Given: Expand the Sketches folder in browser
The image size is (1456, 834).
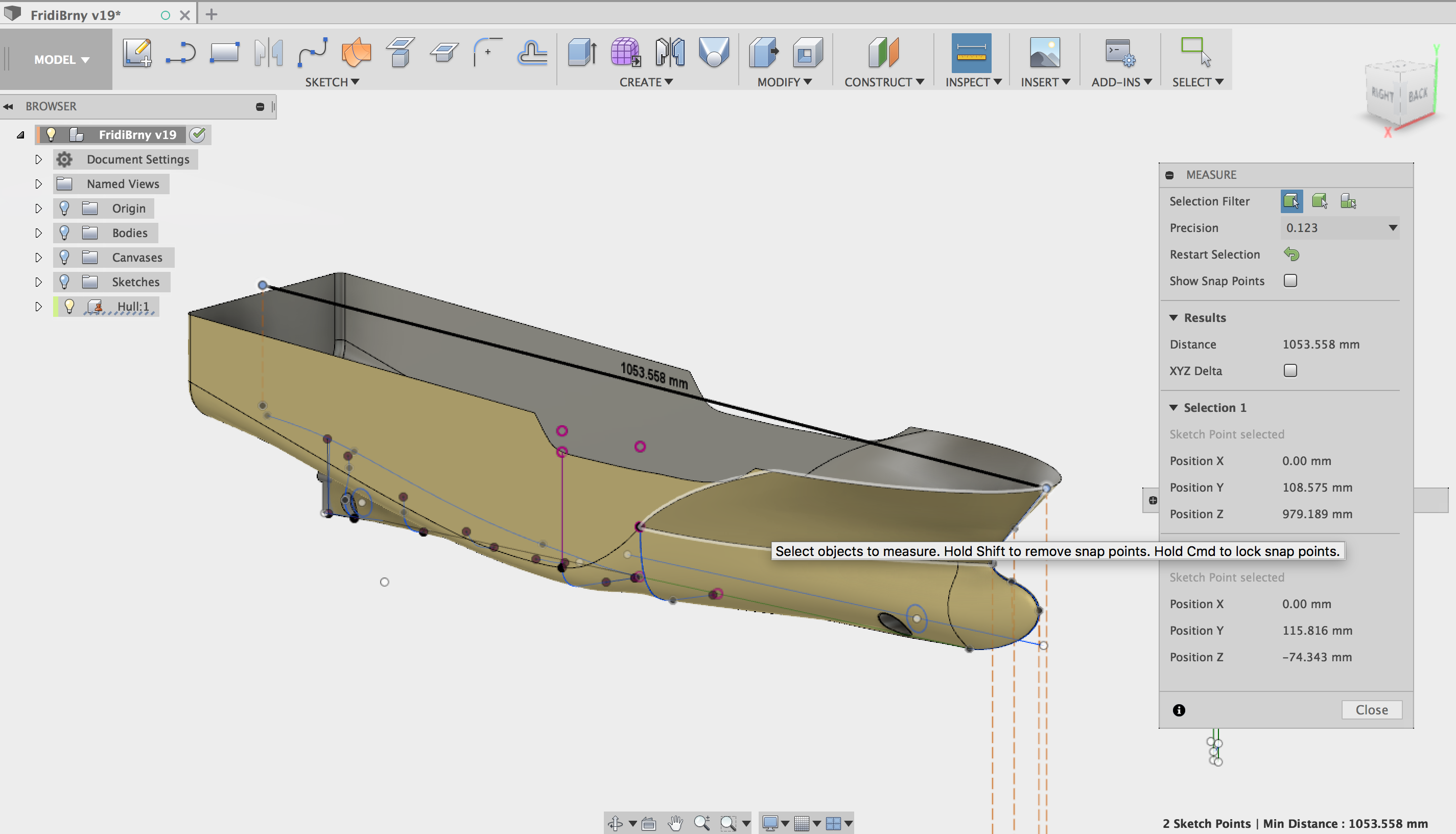Looking at the screenshot, I should point(38,282).
